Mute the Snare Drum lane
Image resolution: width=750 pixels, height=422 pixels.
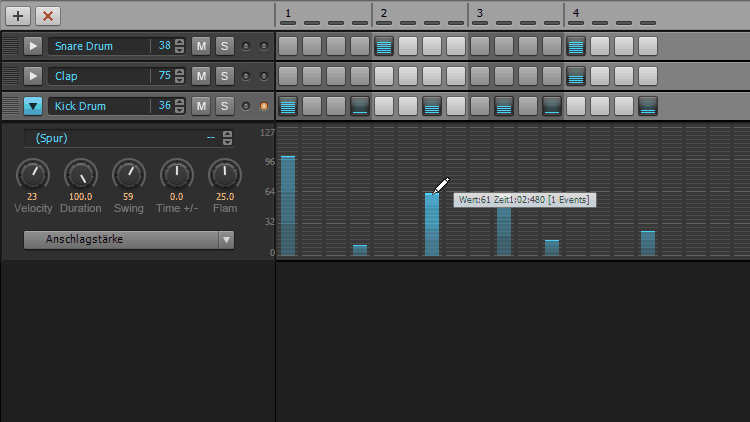[x=201, y=46]
